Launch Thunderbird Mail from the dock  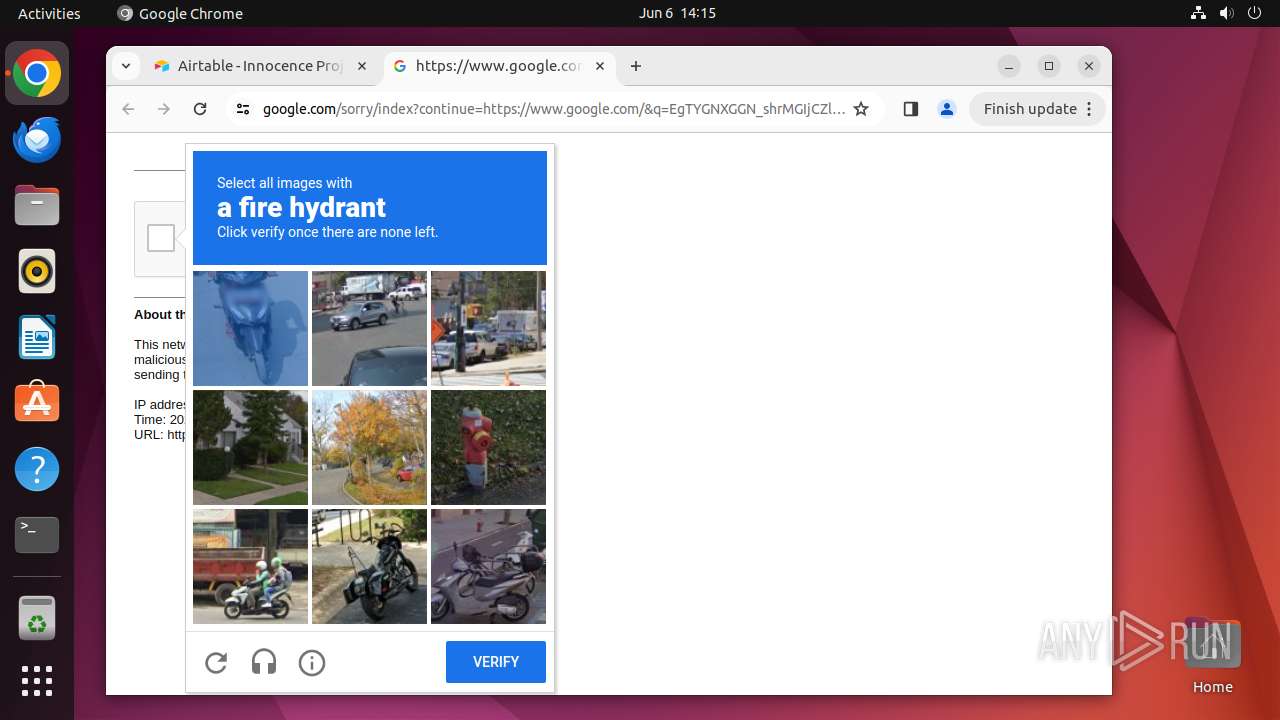(37, 139)
